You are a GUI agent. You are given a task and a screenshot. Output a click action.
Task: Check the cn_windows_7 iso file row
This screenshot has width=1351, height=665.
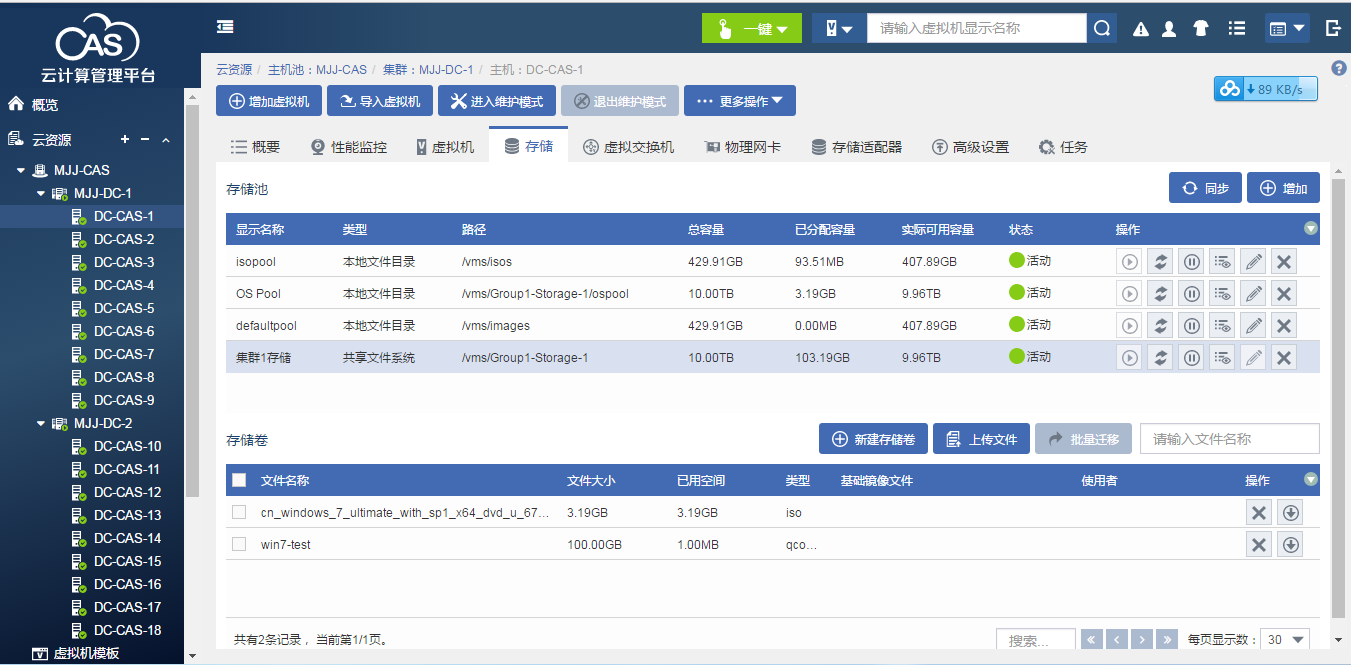(x=239, y=512)
